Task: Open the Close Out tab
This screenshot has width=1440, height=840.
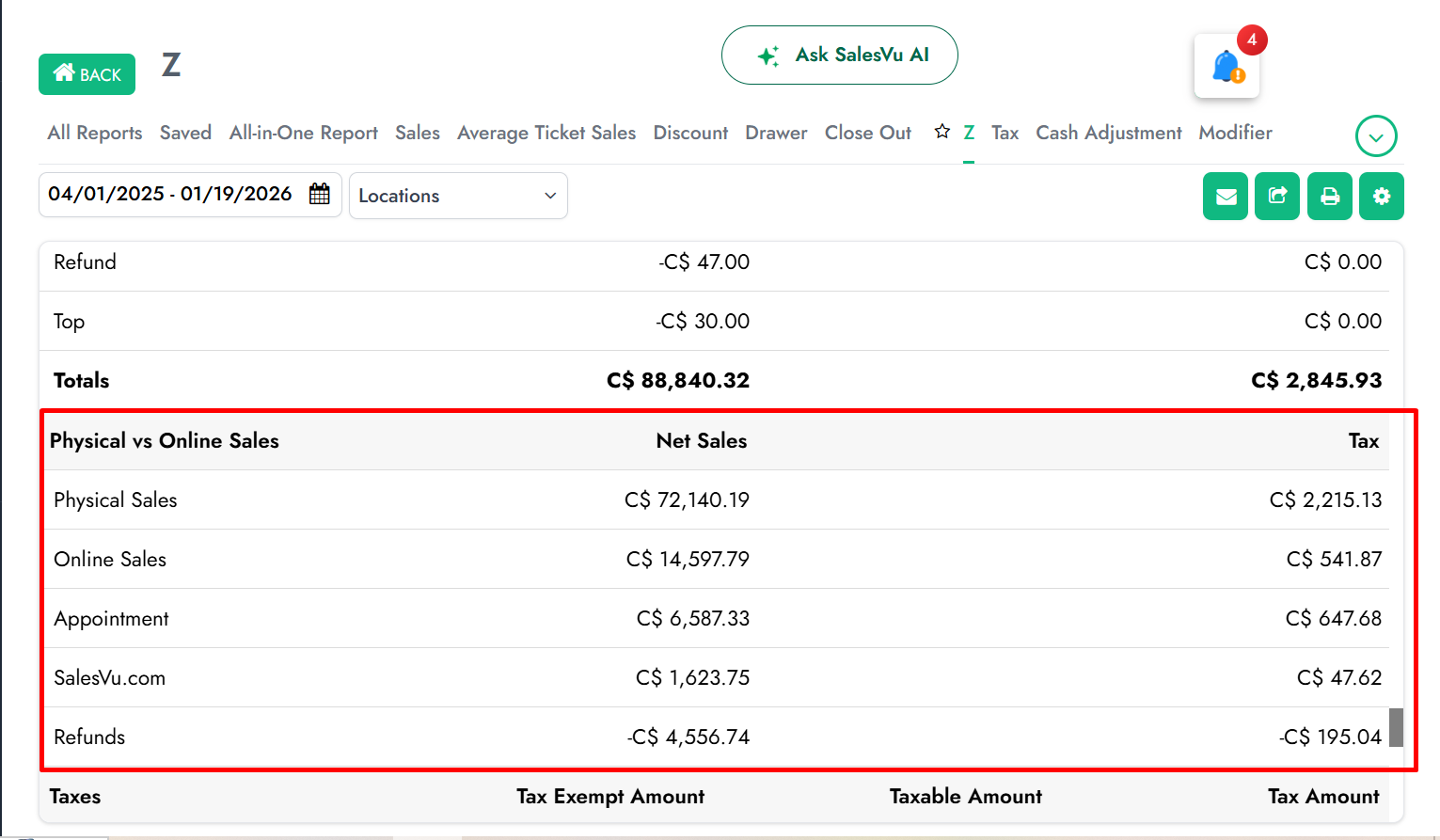Action: 867,134
